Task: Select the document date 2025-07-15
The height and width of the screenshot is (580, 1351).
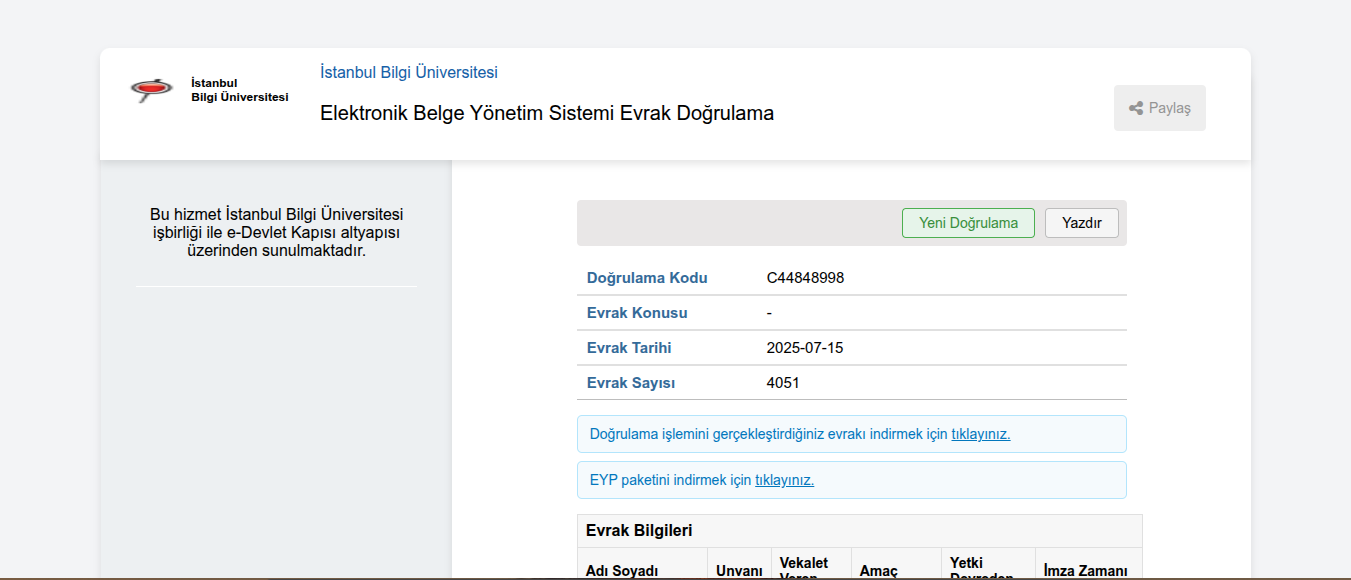Action: (x=805, y=348)
